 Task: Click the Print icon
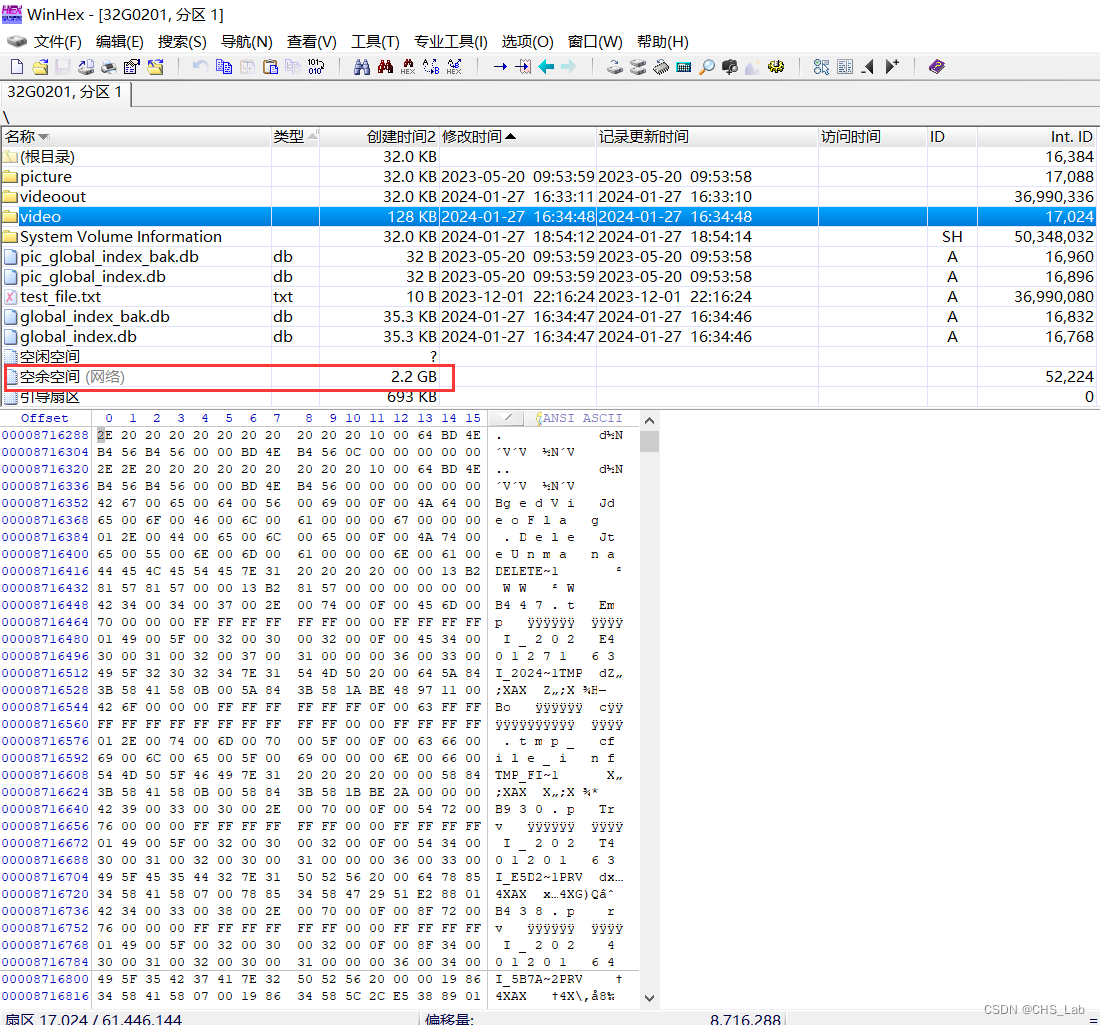(109, 67)
